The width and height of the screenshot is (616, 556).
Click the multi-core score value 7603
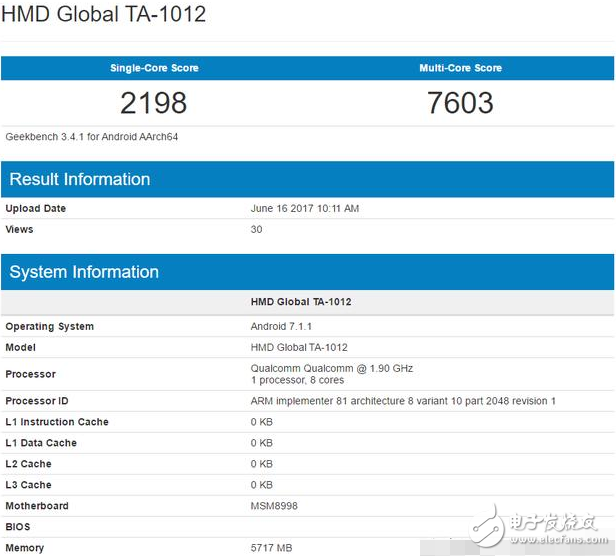[460, 102]
